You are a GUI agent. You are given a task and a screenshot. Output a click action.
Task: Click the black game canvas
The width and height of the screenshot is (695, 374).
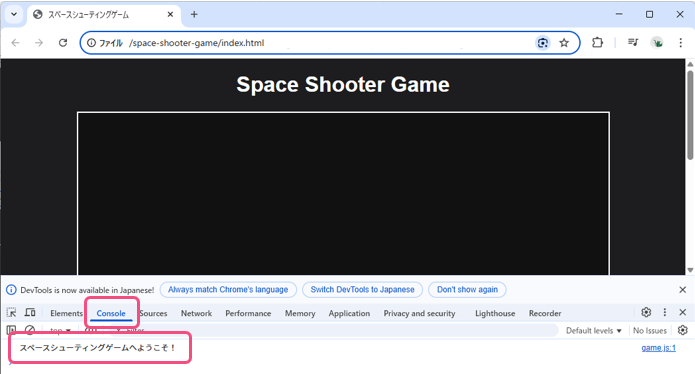coord(343,194)
